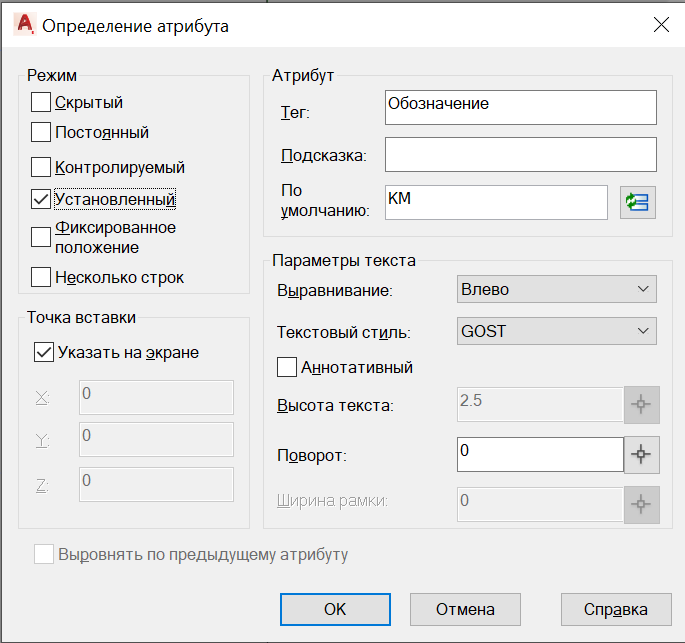Enable the Аннотативный checkbox

coord(287,367)
